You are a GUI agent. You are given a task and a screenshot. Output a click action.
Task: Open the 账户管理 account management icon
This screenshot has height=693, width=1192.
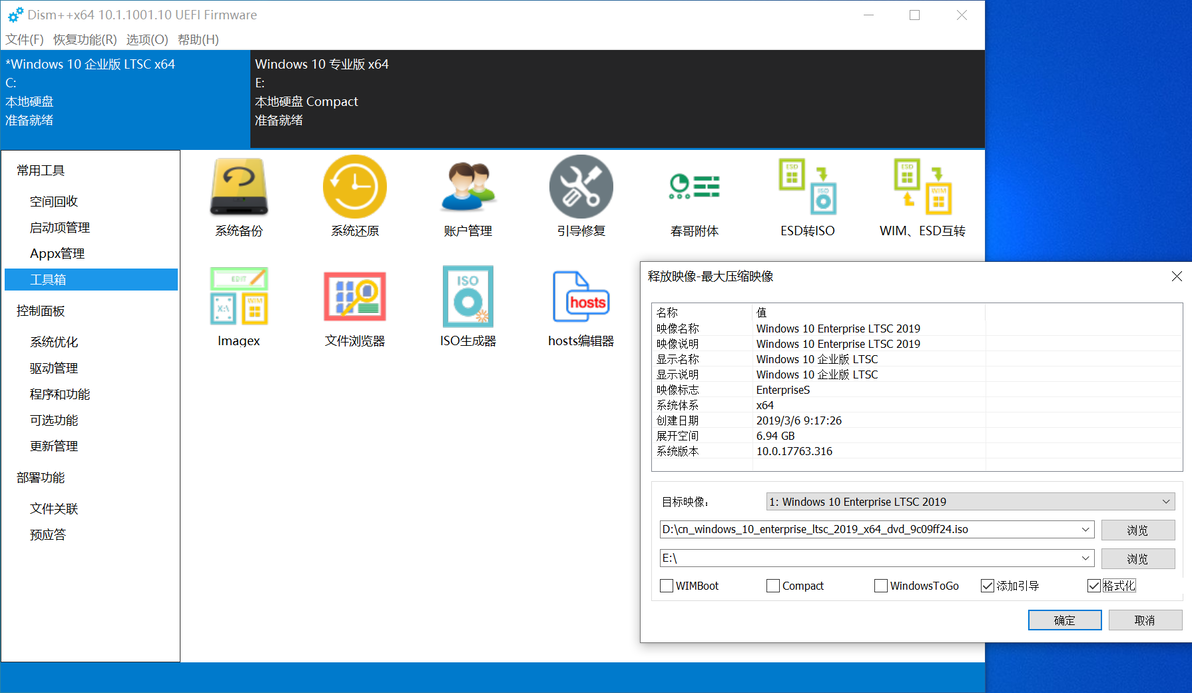click(x=468, y=197)
